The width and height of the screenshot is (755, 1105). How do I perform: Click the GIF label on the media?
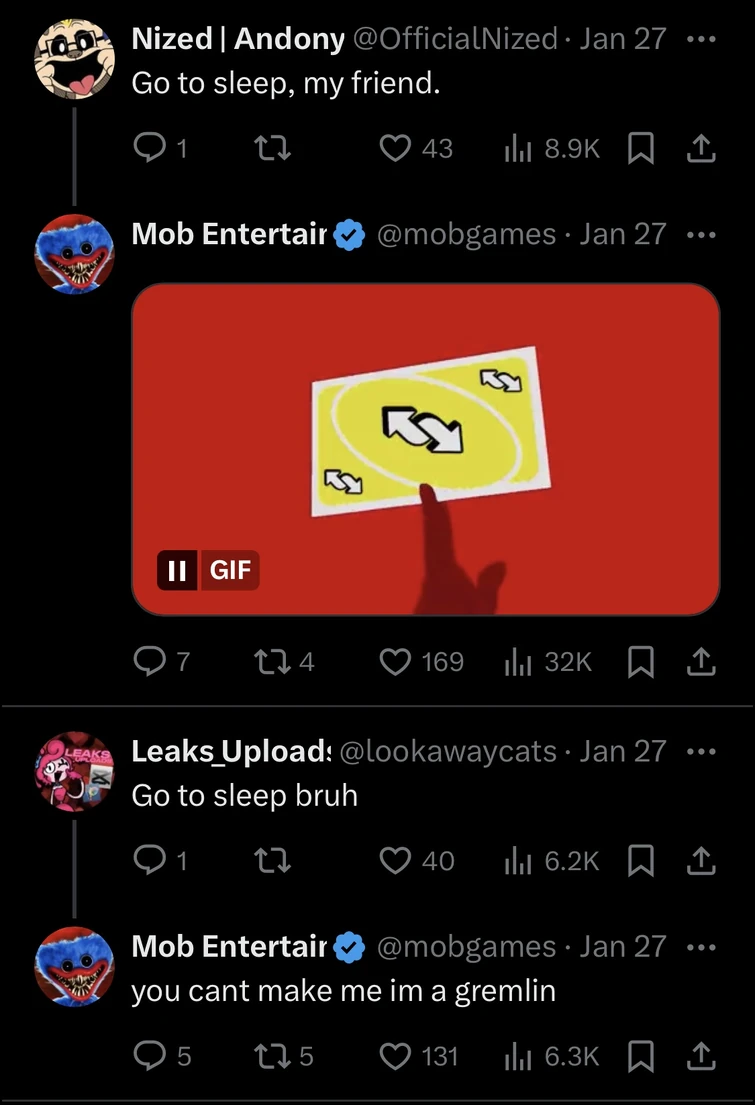pos(231,572)
